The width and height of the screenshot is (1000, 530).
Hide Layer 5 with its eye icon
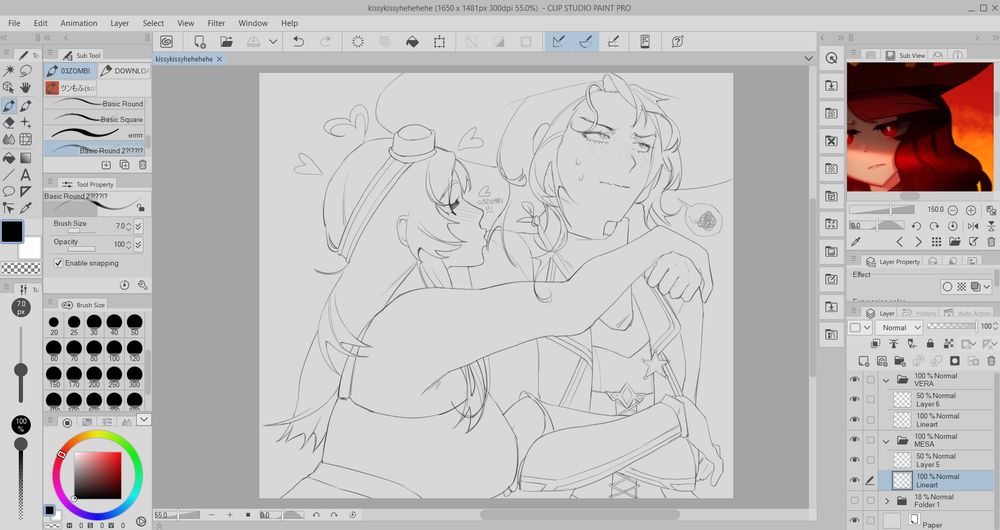tap(855, 459)
